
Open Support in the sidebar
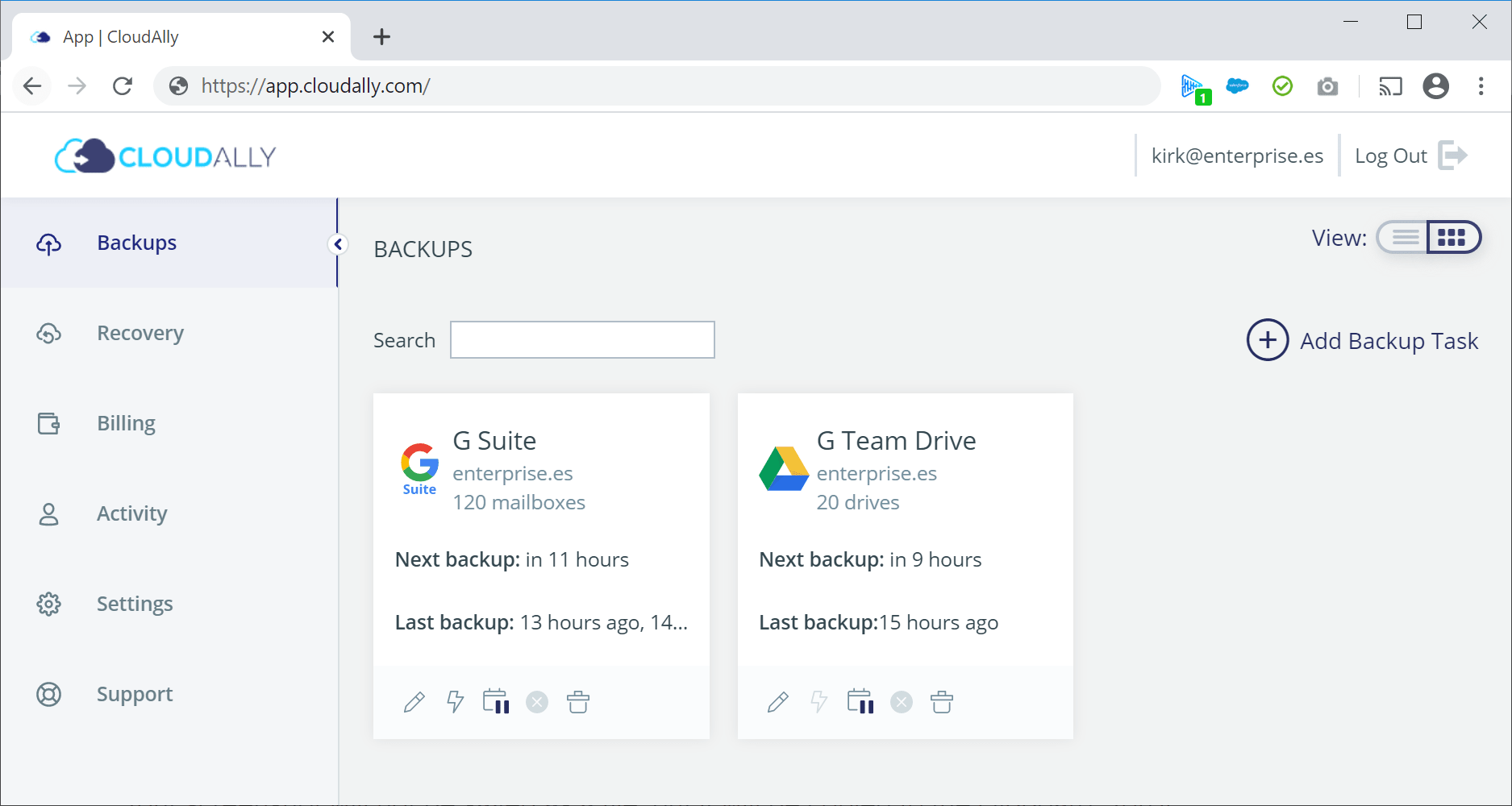[x=169, y=694]
